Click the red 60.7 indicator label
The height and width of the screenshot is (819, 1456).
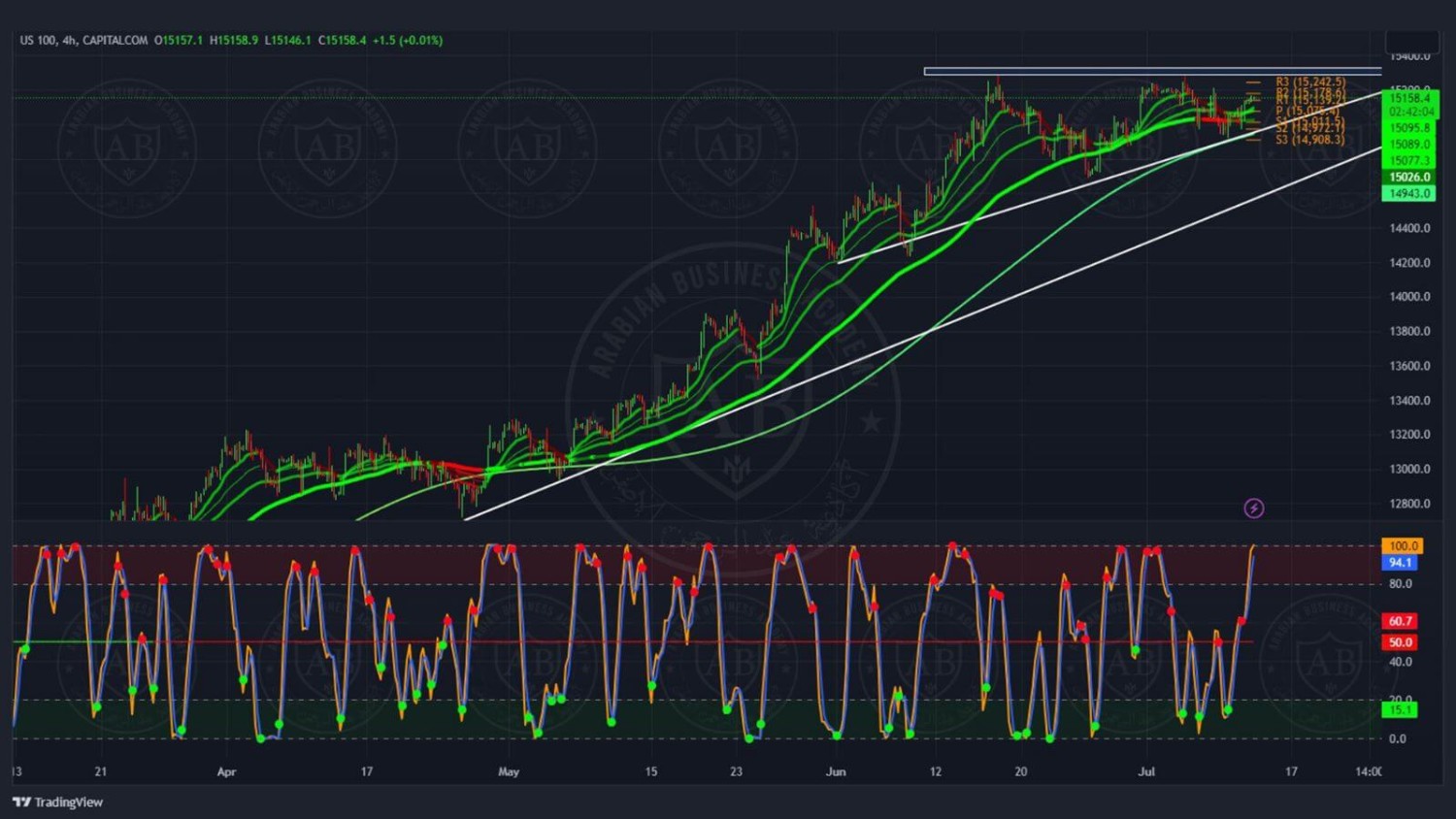(x=1400, y=621)
